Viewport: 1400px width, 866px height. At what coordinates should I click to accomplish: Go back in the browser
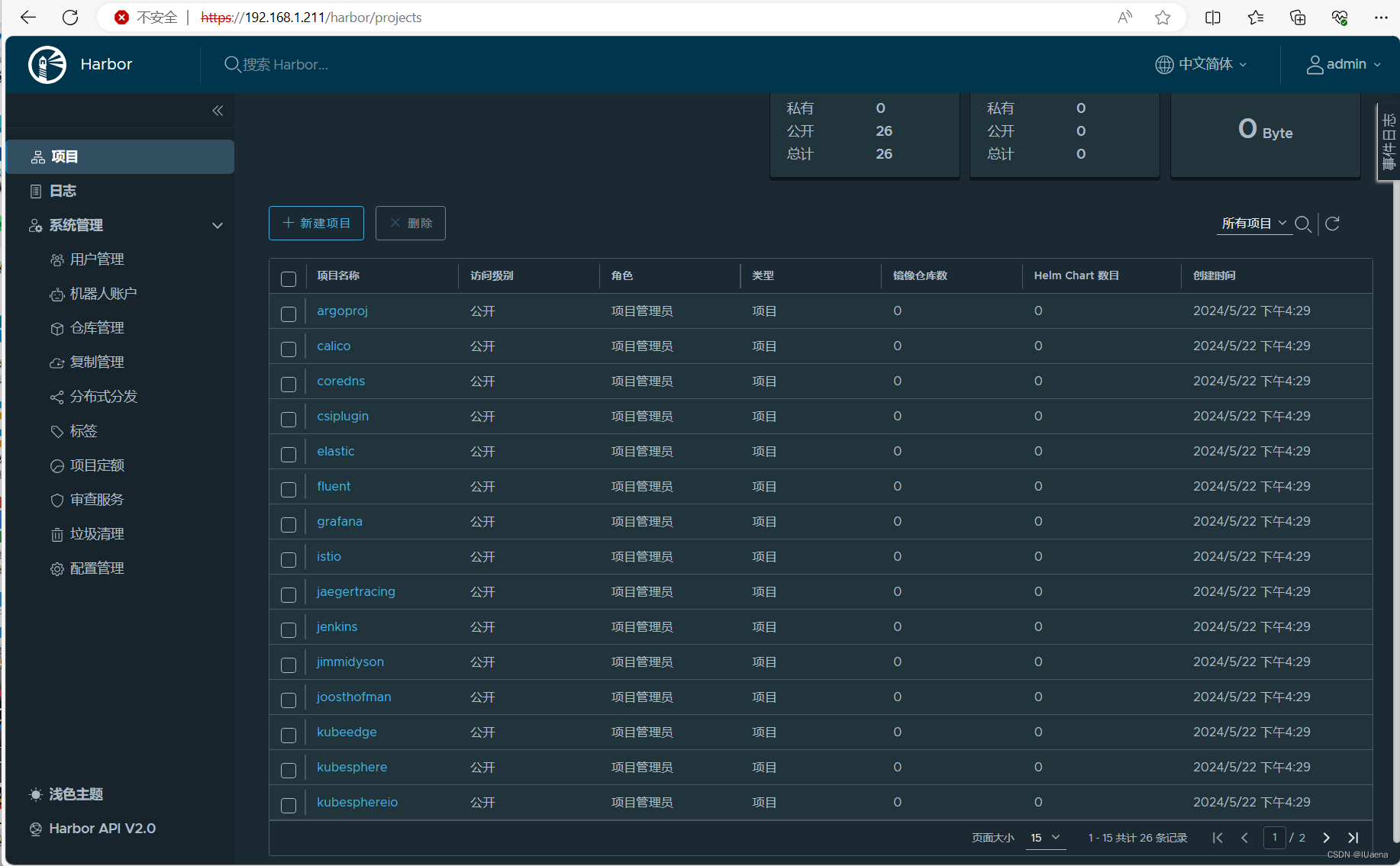click(28, 17)
